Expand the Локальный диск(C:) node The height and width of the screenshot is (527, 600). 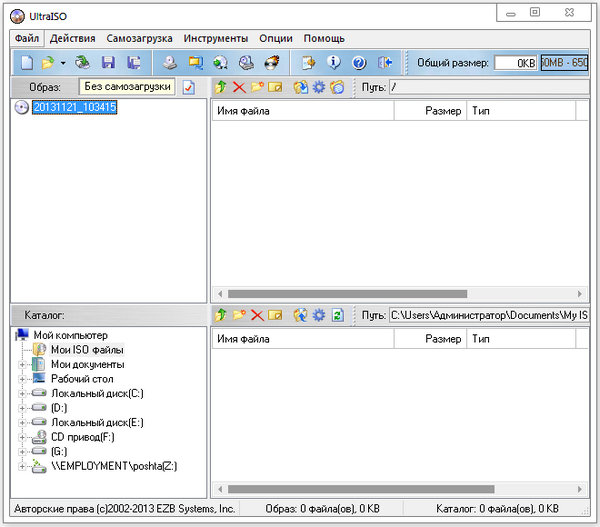tap(22, 394)
